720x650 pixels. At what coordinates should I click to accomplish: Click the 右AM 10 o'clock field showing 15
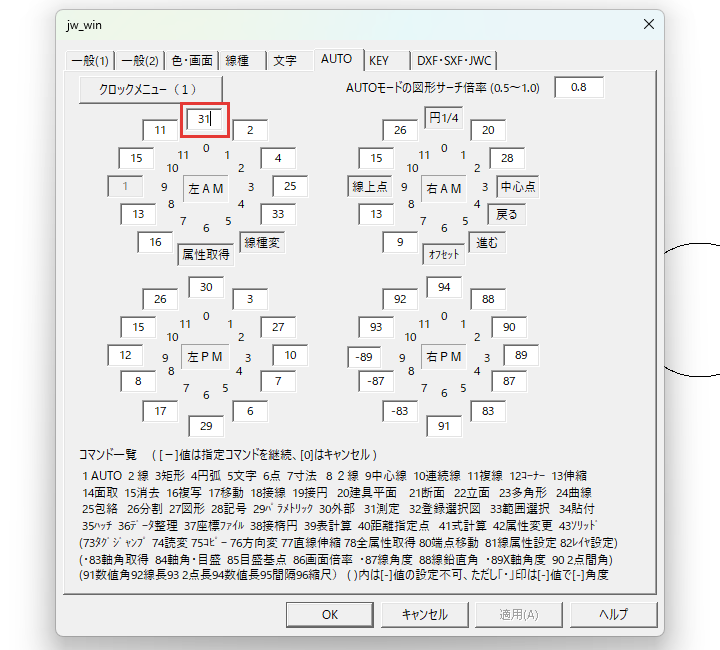(x=377, y=158)
